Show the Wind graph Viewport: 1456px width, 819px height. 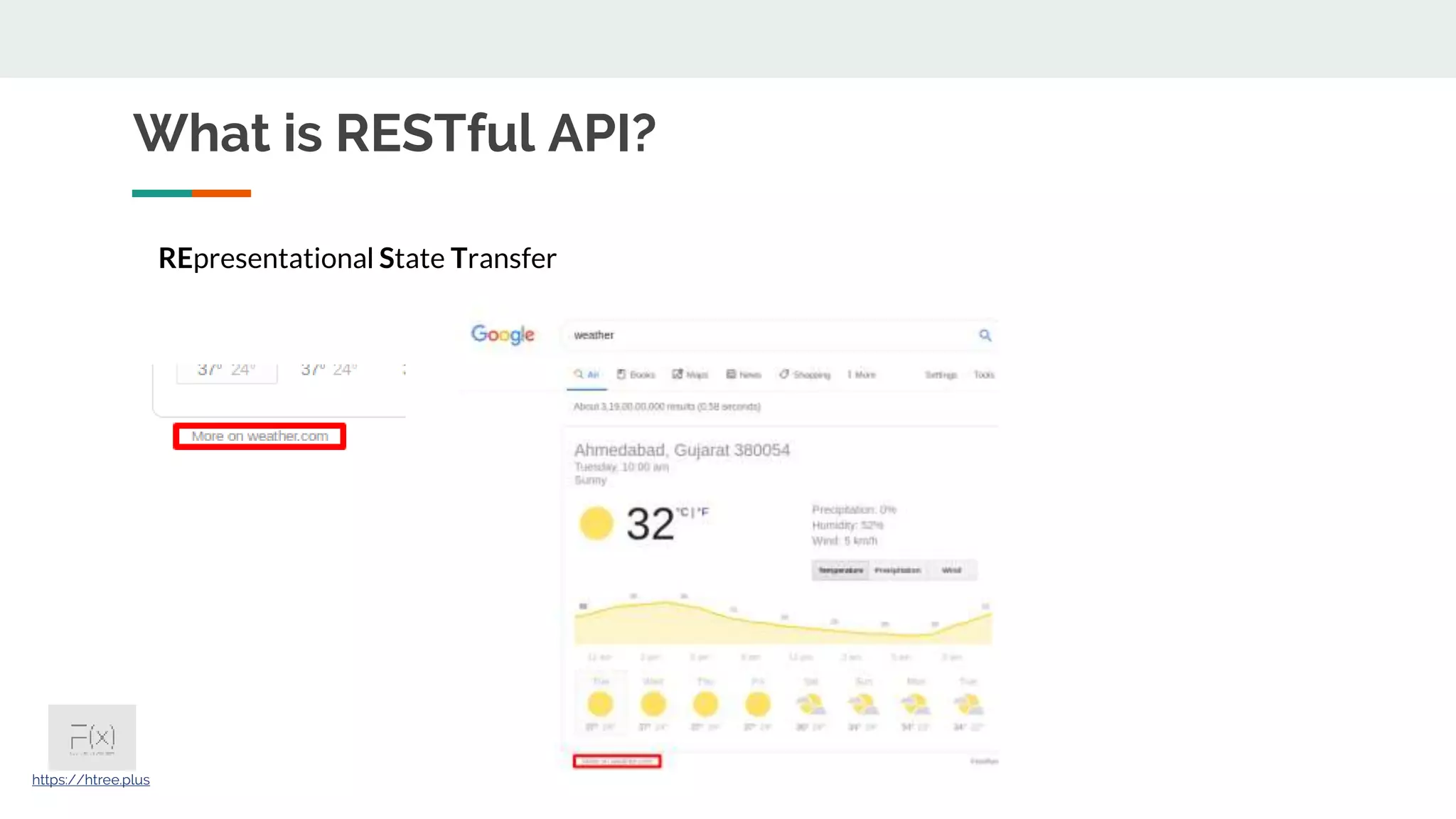pyautogui.click(x=951, y=570)
